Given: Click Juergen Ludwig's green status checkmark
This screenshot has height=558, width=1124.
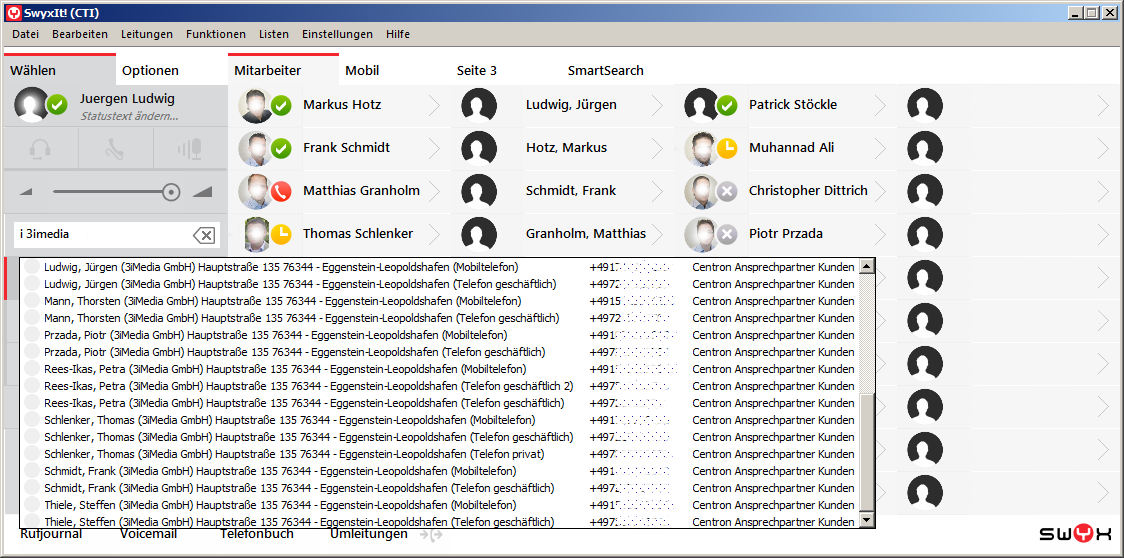Looking at the screenshot, I should [58, 104].
